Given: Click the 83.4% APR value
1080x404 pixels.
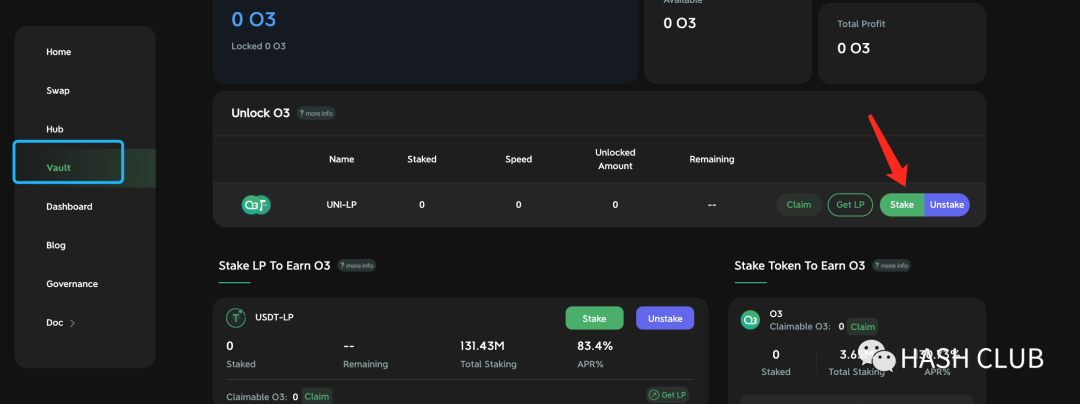Looking at the screenshot, I should [595, 345].
